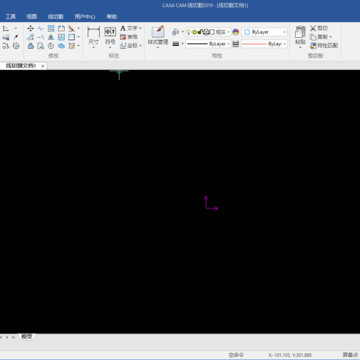Open 样式管理 style manager
Image resolution: width=360 pixels, height=360 pixels.
[x=158, y=35]
